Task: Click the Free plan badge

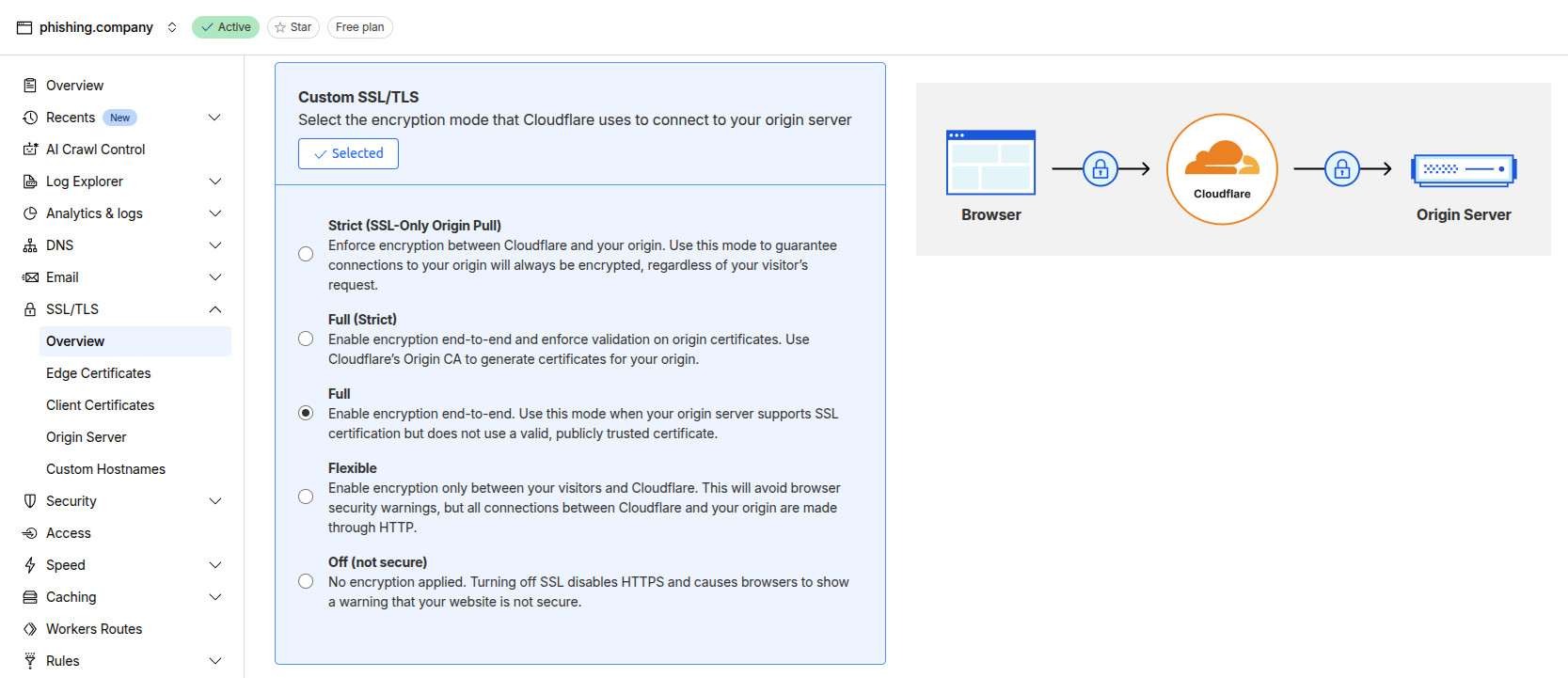Action: (x=359, y=27)
